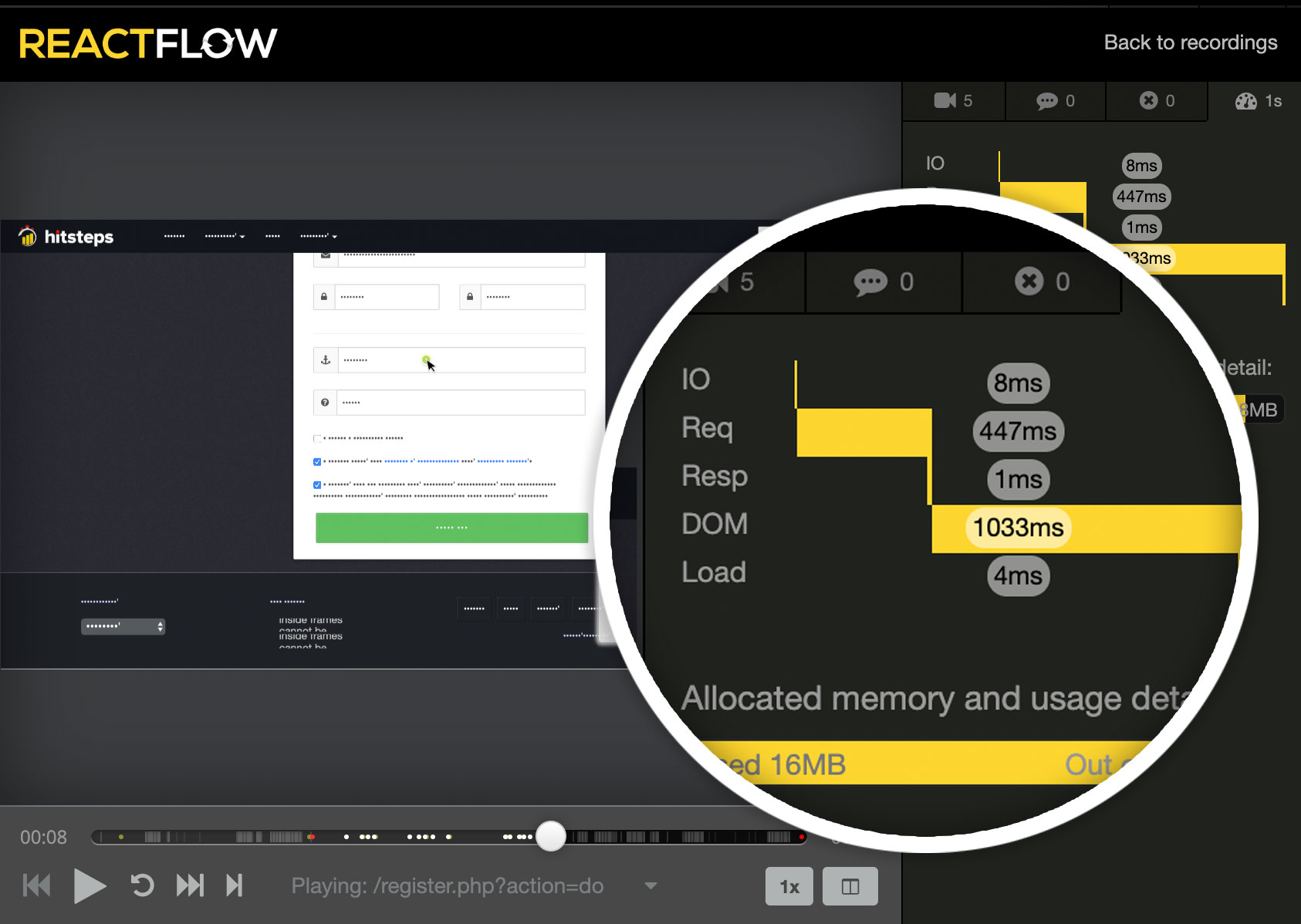Open the comments tab
The height and width of the screenshot is (924, 1301).
point(1055,101)
